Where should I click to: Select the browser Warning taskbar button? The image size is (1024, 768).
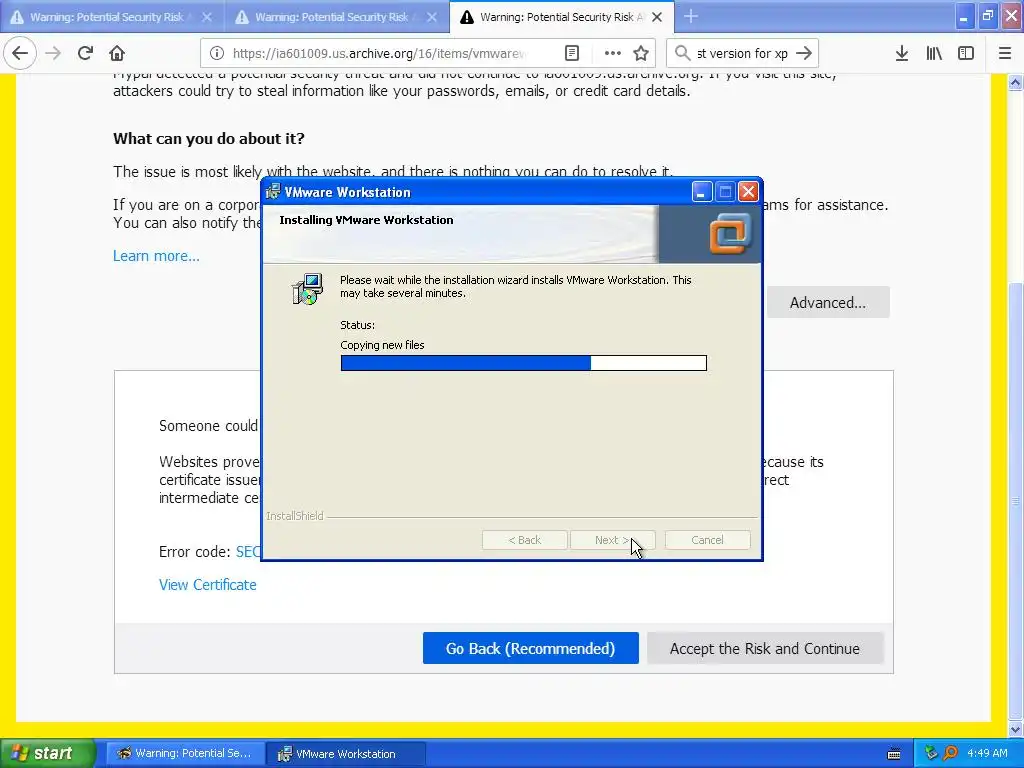[185, 753]
